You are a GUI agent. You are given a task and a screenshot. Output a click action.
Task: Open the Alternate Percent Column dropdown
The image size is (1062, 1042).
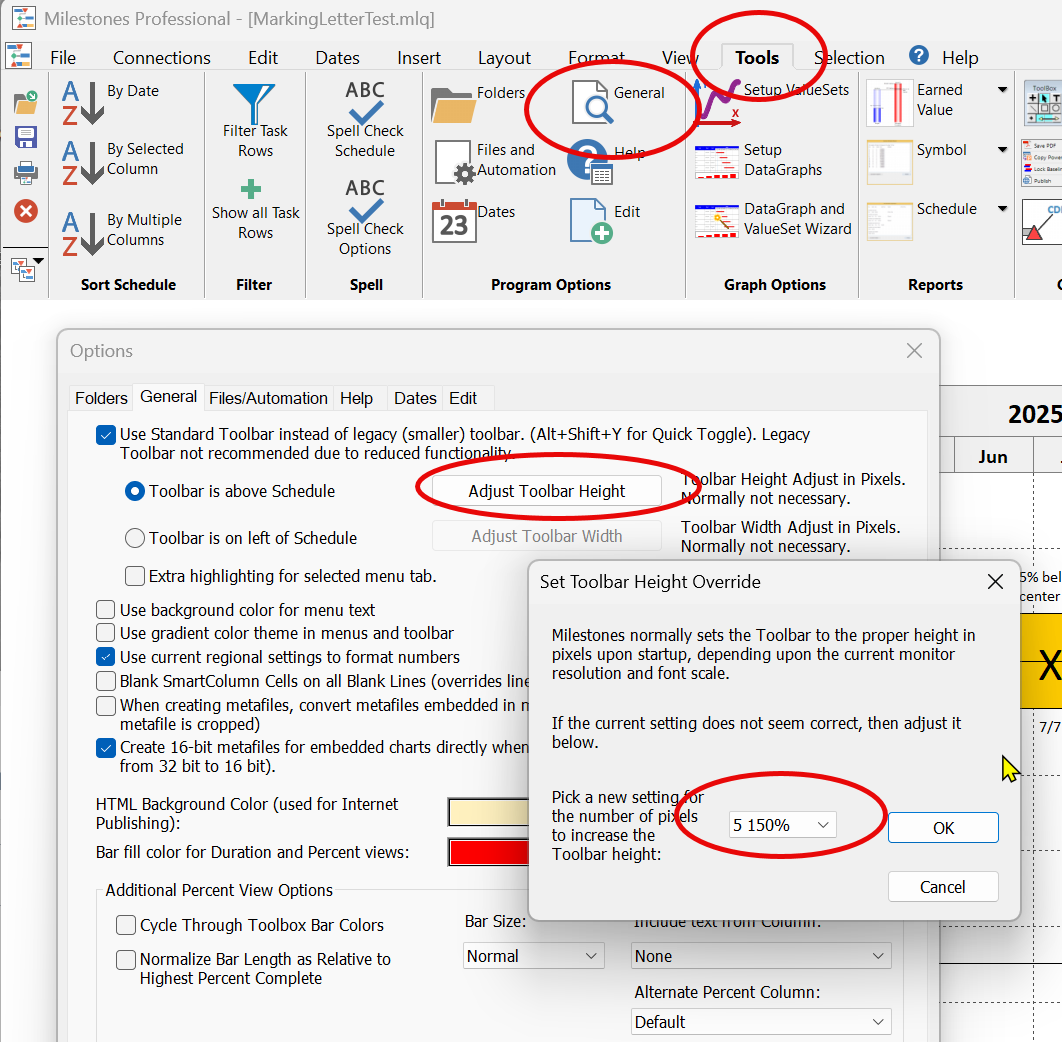tap(761, 1022)
